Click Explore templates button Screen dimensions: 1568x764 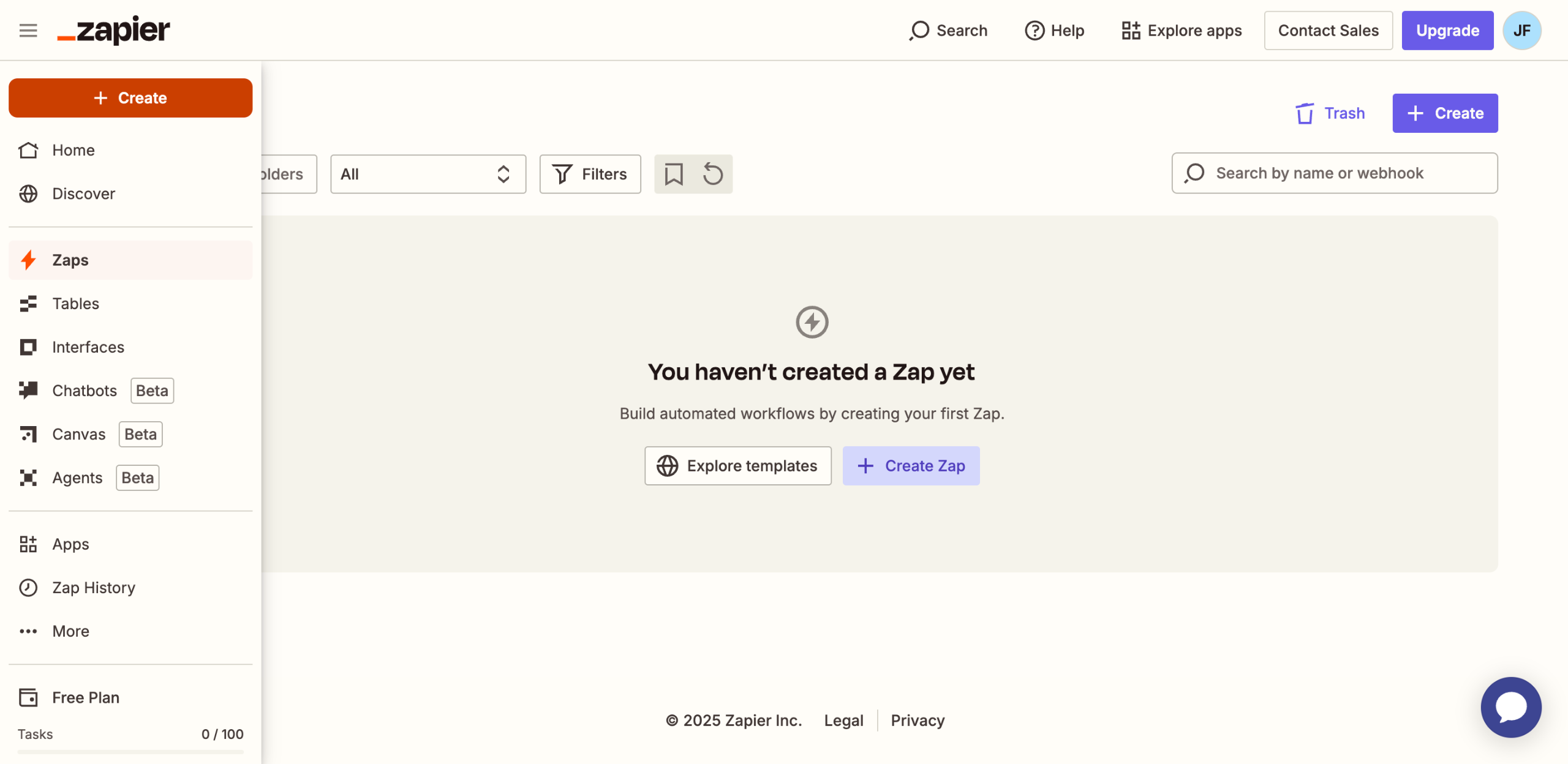pyautogui.click(x=737, y=466)
